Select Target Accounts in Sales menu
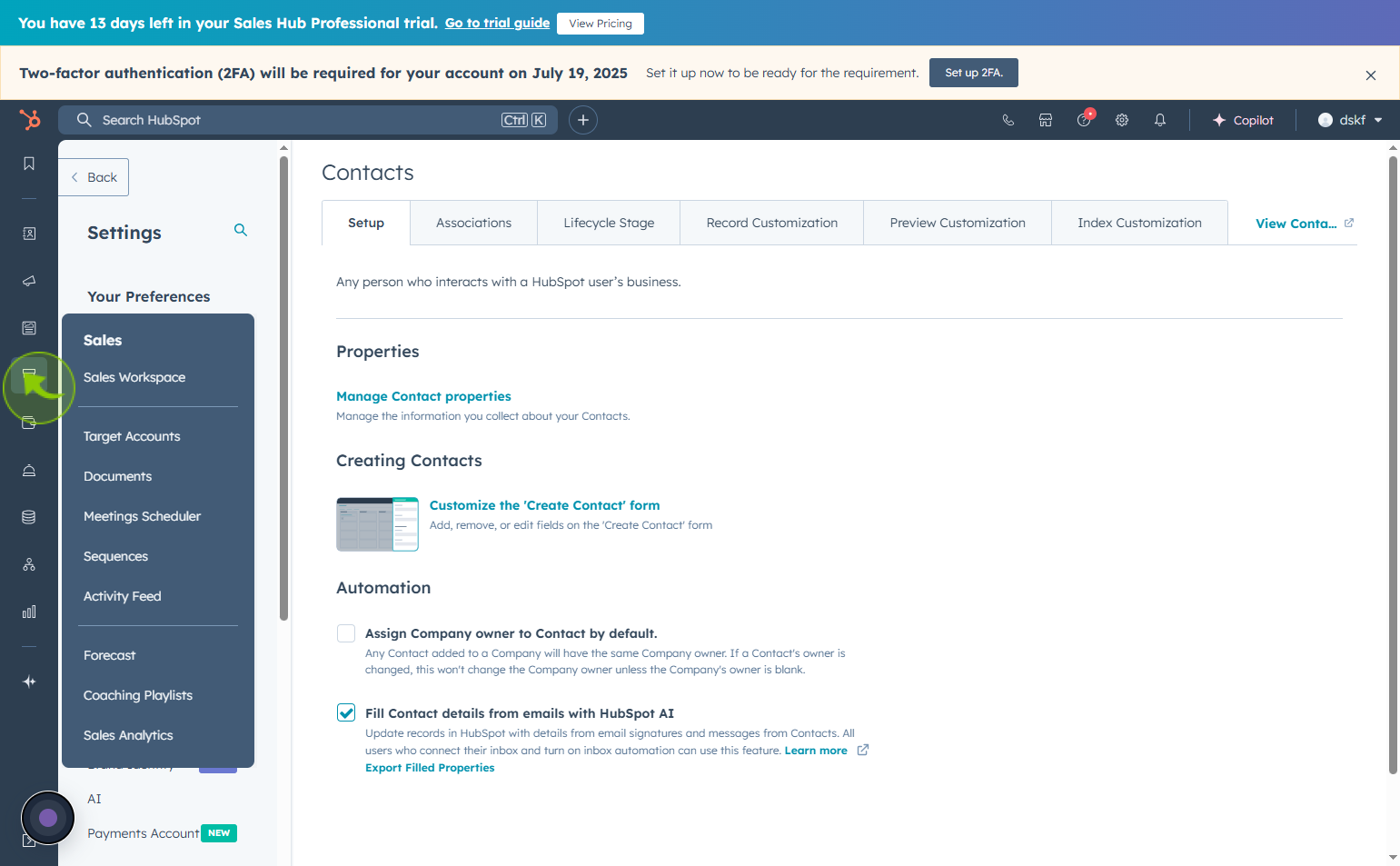Screen dimensions: 1400x866 [x=132, y=436]
